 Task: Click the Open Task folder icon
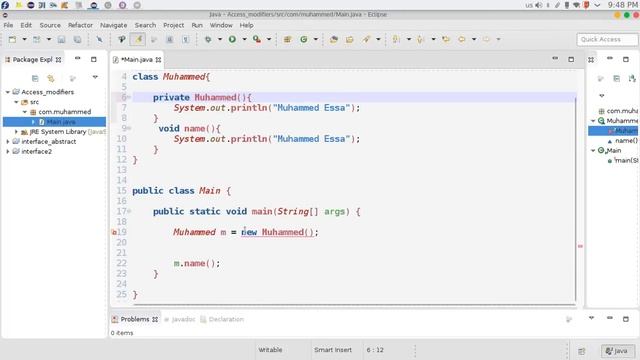coord(349,39)
